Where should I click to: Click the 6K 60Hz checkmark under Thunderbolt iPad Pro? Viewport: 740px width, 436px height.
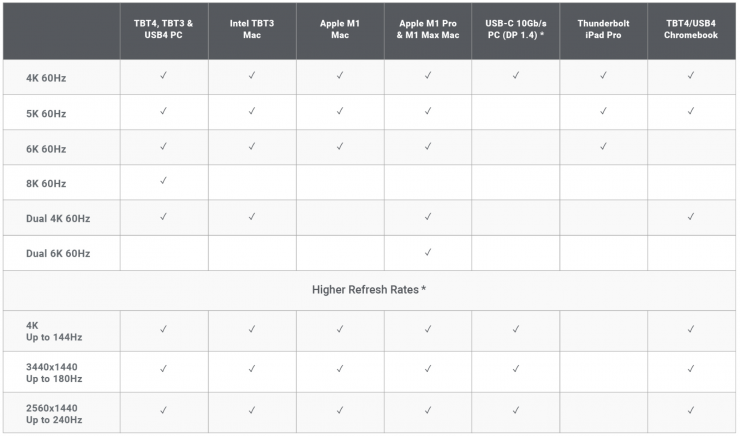[603, 146]
